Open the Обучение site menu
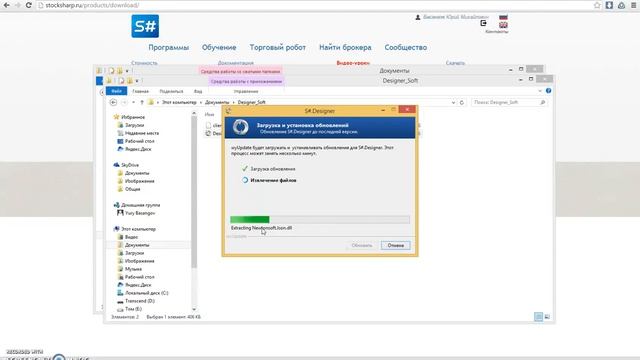Image resolution: width=640 pixels, height=360 pixels. (x=219, y=47)
